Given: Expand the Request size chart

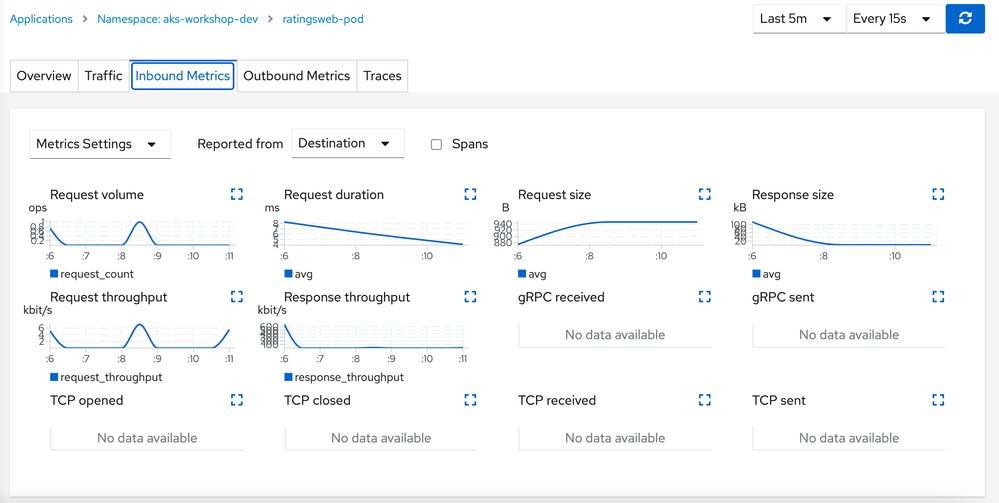Looking at the screenshot, I should click(705, 194).
